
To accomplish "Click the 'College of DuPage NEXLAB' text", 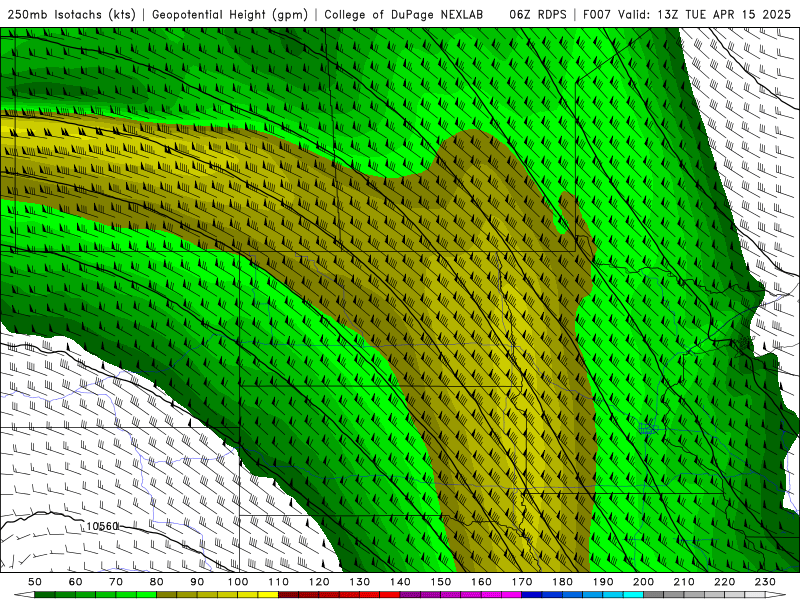I will click(x=404, y=14).
